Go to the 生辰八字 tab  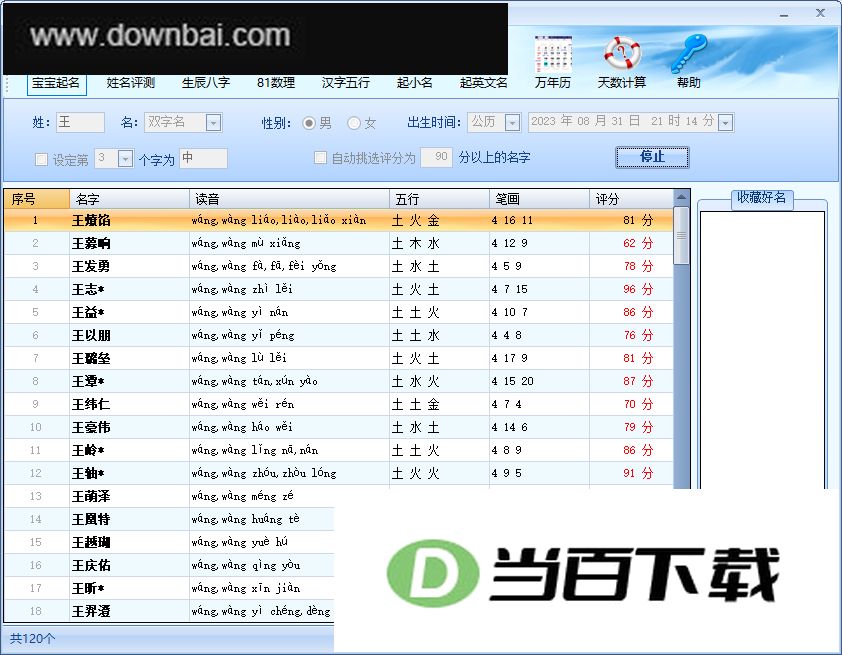point(206,83)
